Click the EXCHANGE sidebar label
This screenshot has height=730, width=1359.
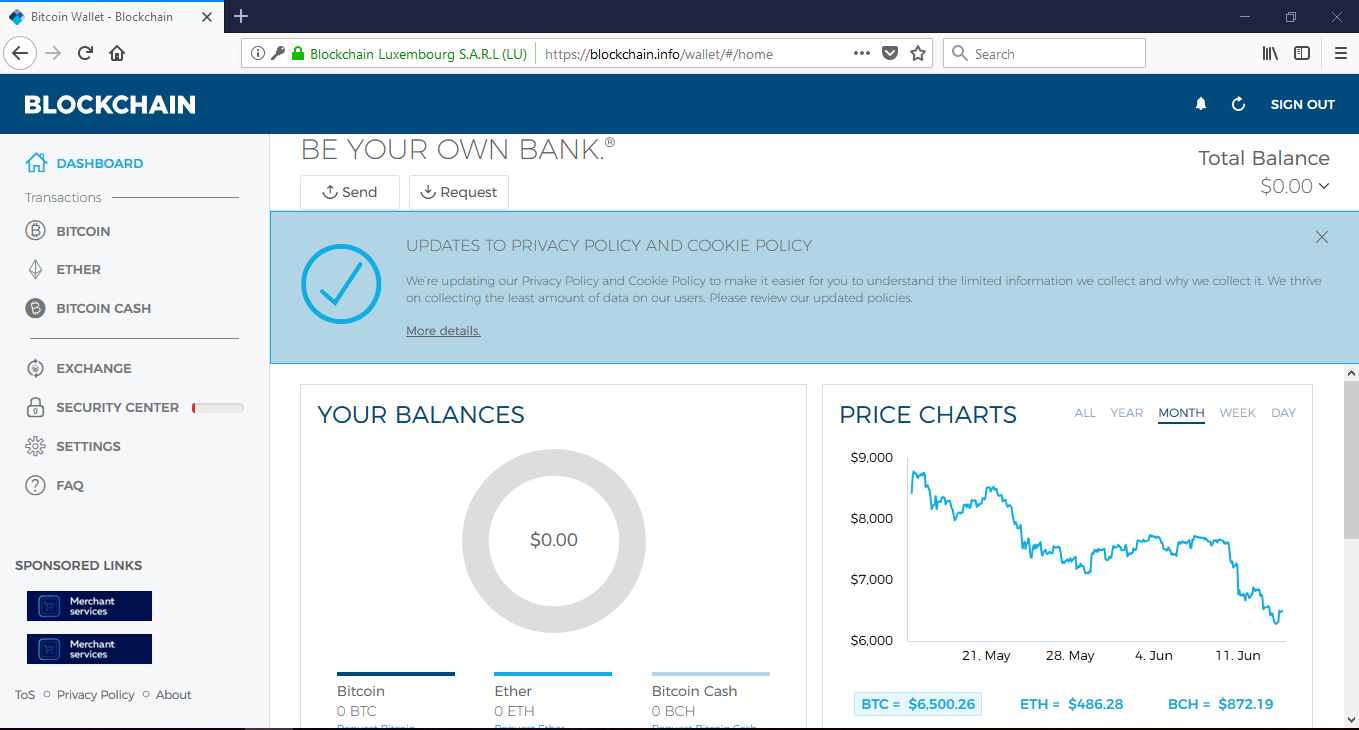click(94, 368)
